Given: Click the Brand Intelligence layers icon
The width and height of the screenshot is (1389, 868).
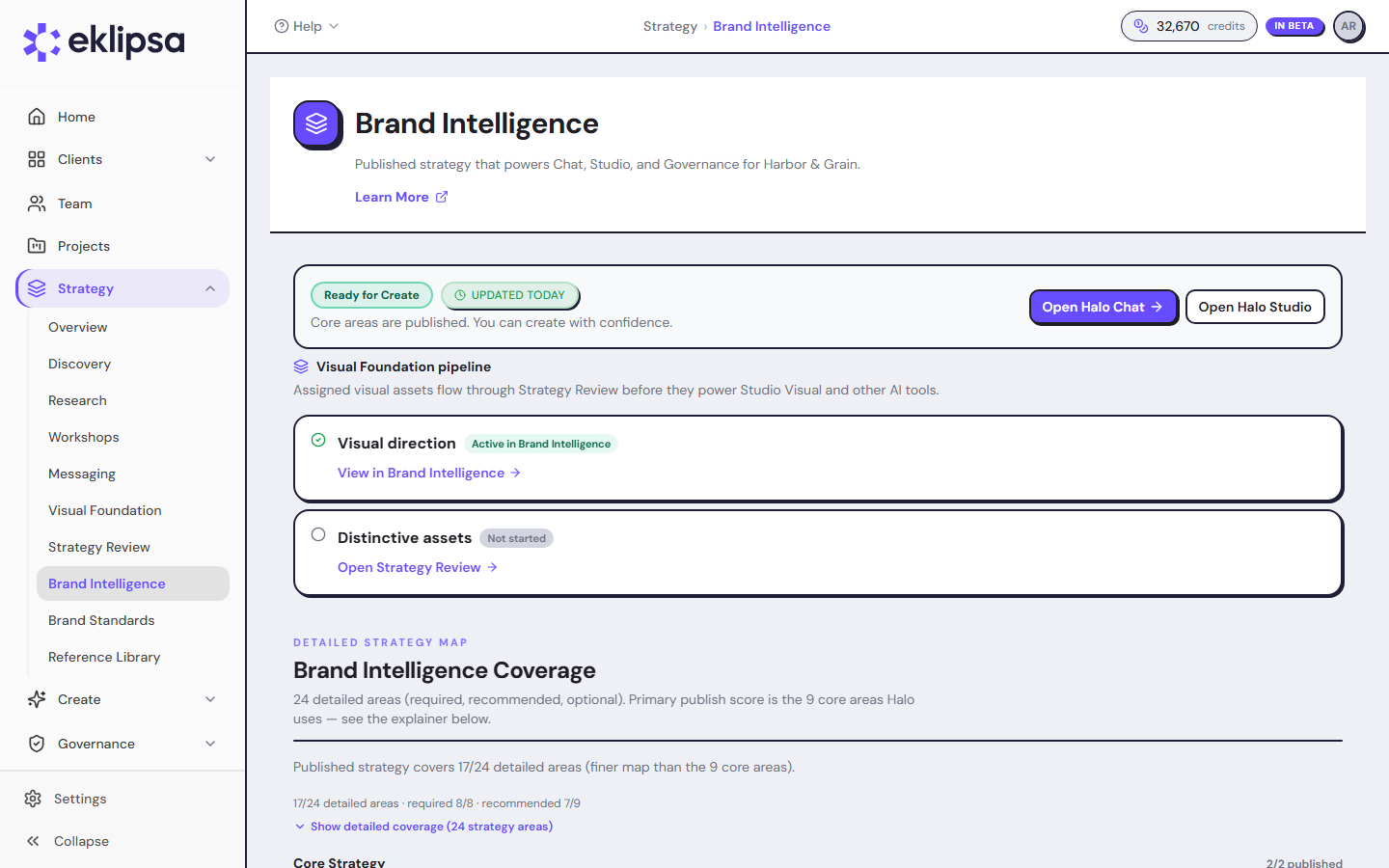Looking at the screenshot, I should (317, 124).
